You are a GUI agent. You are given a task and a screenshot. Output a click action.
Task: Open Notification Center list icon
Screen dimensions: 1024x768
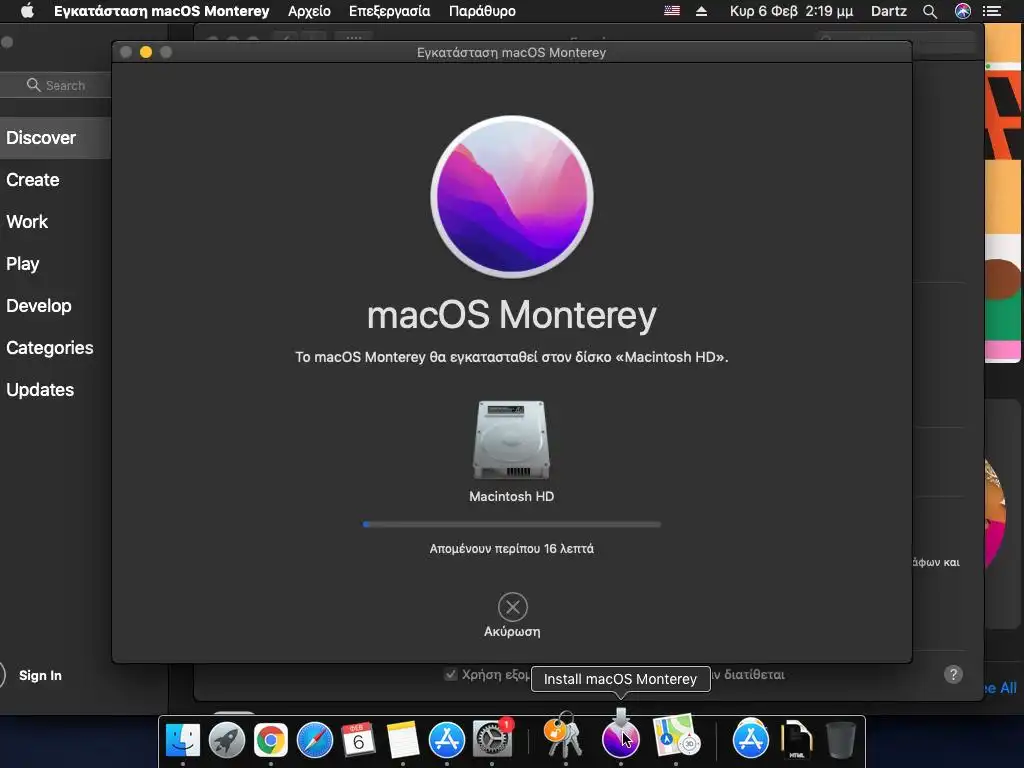pos(992,11)
